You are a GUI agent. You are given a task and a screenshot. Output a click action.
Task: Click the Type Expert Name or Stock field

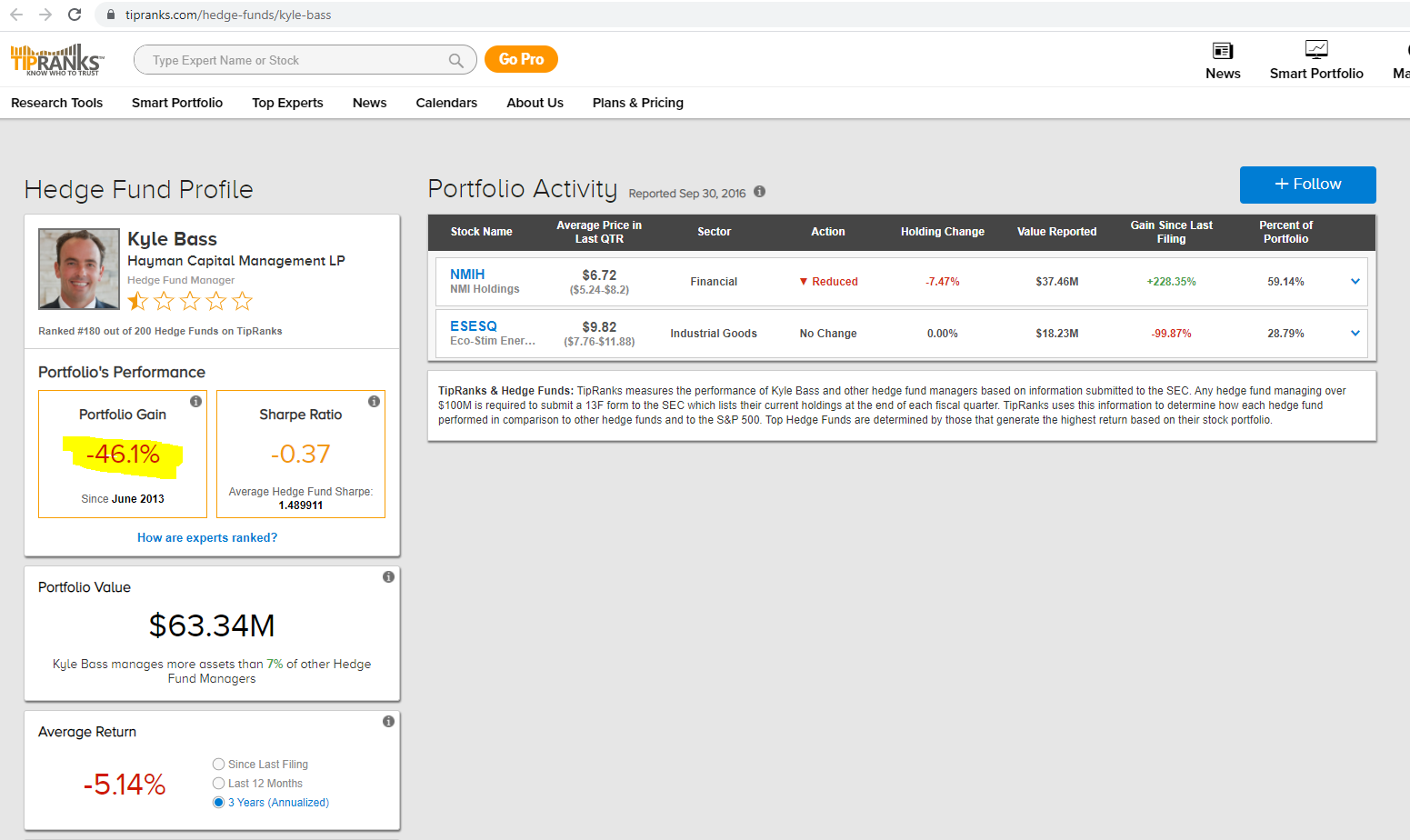305,60
